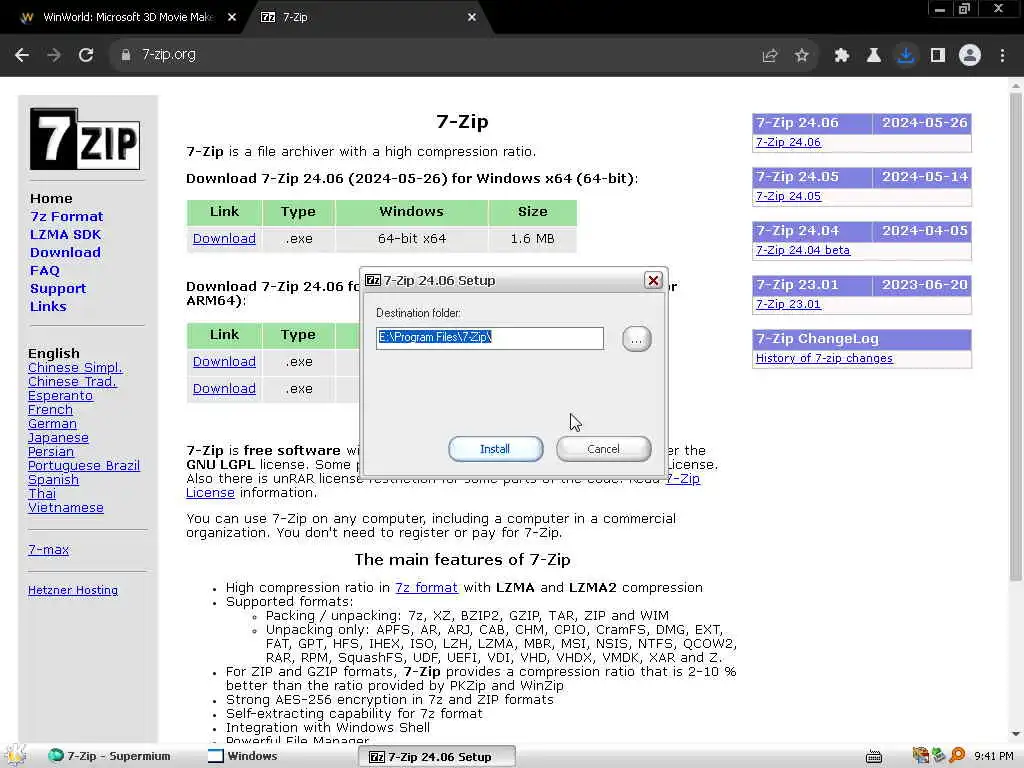
Task: Open LZMA SDK sidebar link
Action: coord(65,234)
